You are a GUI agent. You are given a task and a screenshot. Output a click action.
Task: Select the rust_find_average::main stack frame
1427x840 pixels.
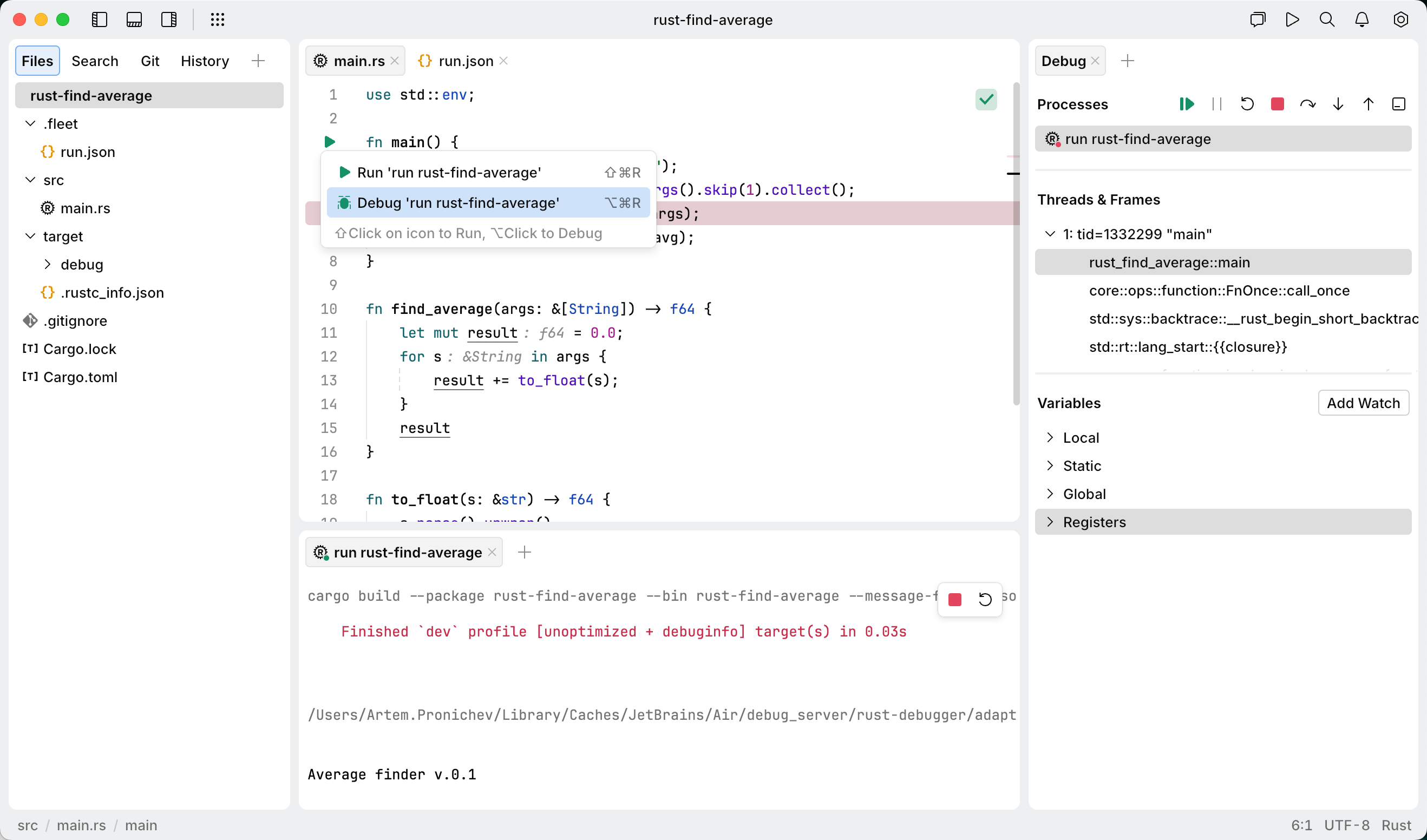coord(1169,262)
